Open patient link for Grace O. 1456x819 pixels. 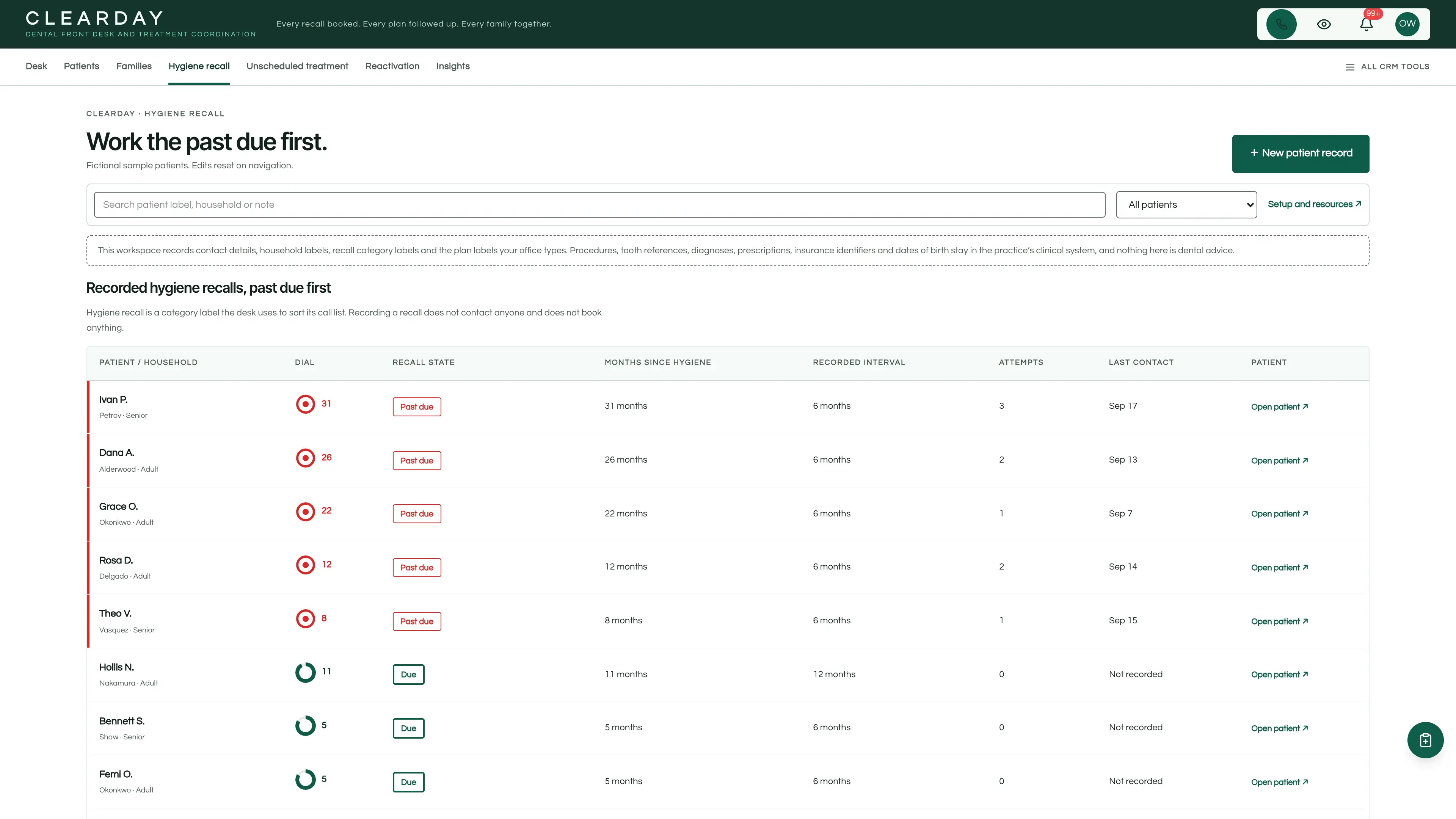click(x=1280, y=514)
